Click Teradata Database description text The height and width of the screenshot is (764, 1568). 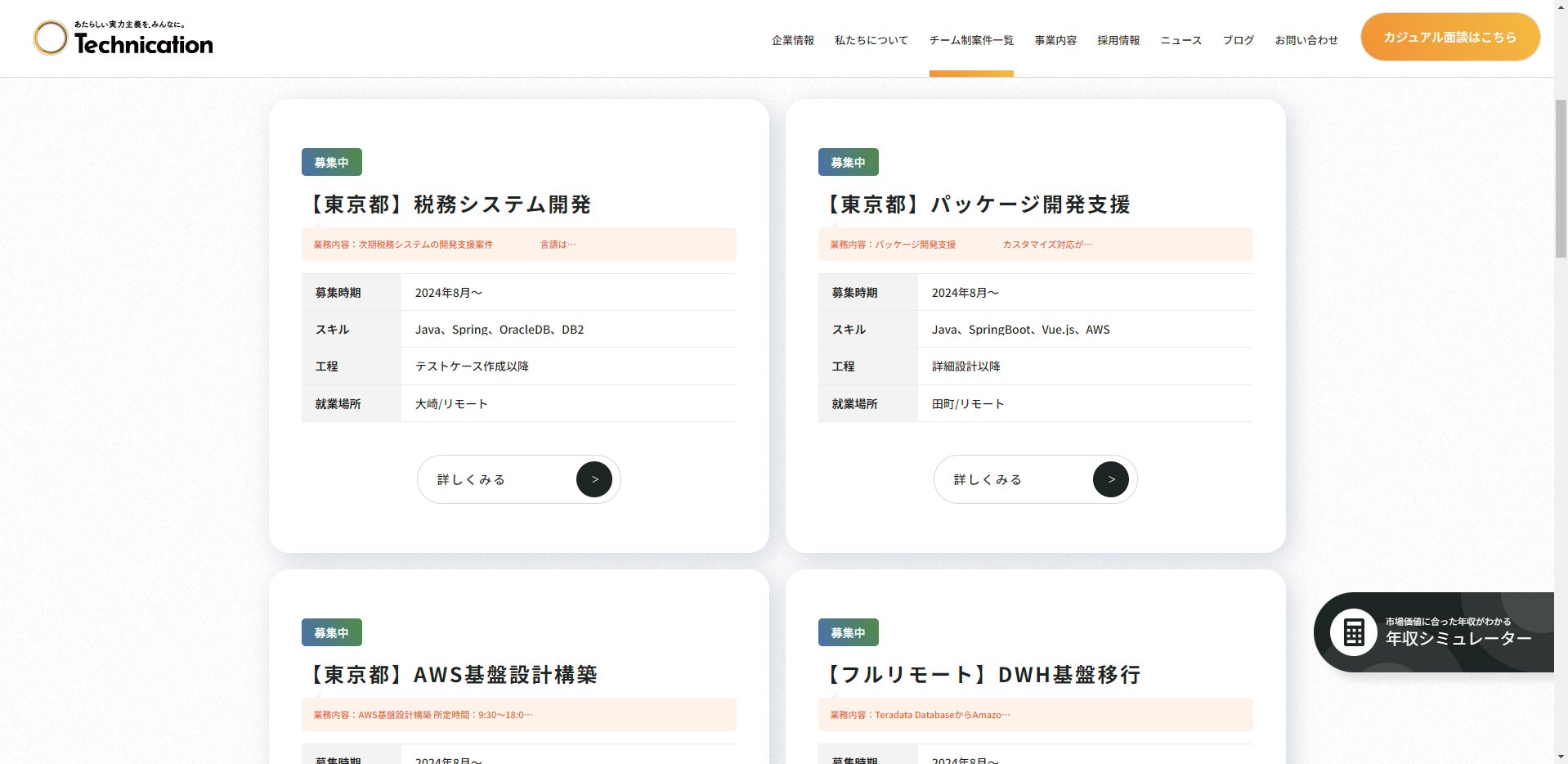(x=920, y=715)
